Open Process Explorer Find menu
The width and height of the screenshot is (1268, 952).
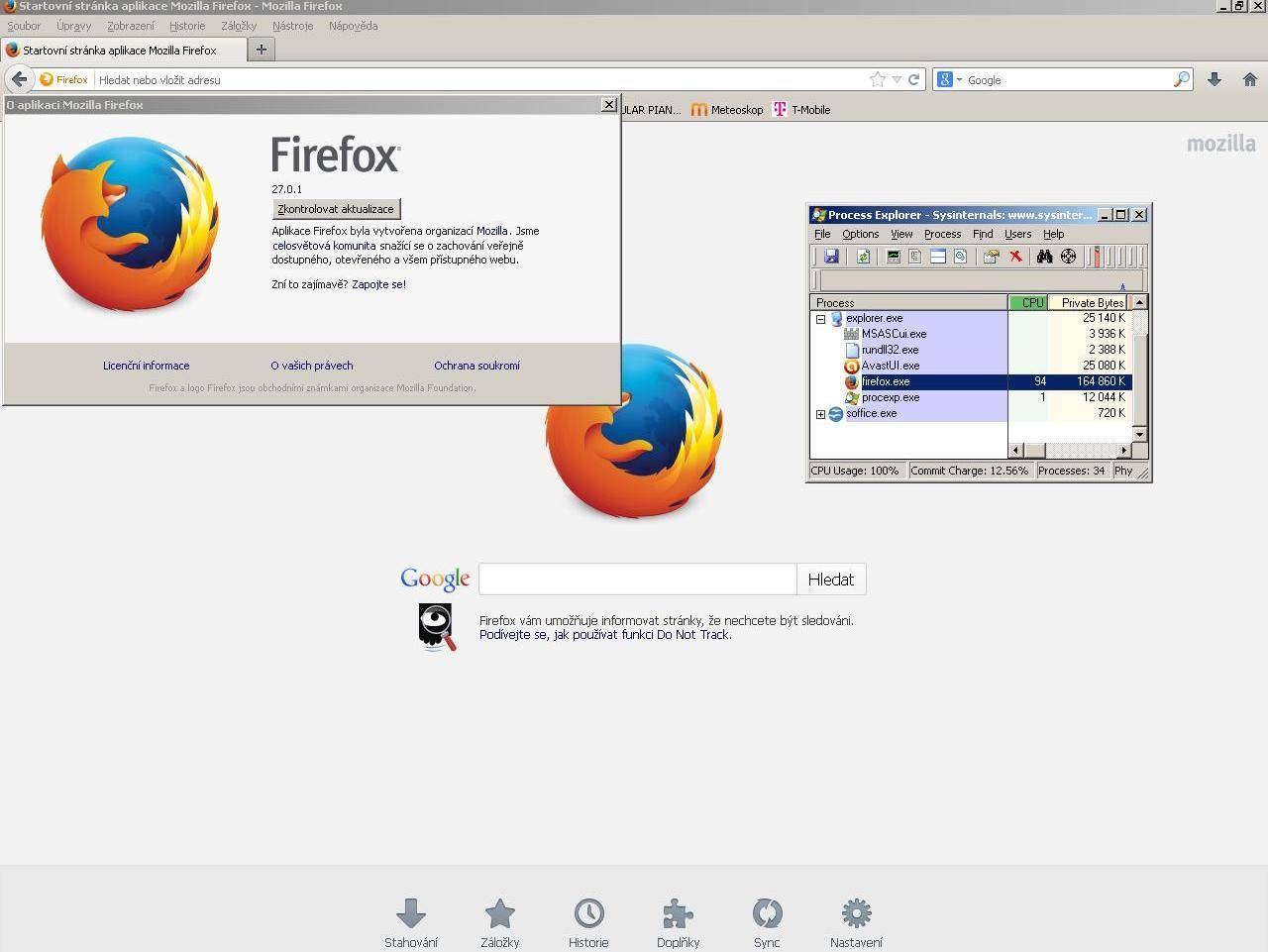[x=983, y=234]
